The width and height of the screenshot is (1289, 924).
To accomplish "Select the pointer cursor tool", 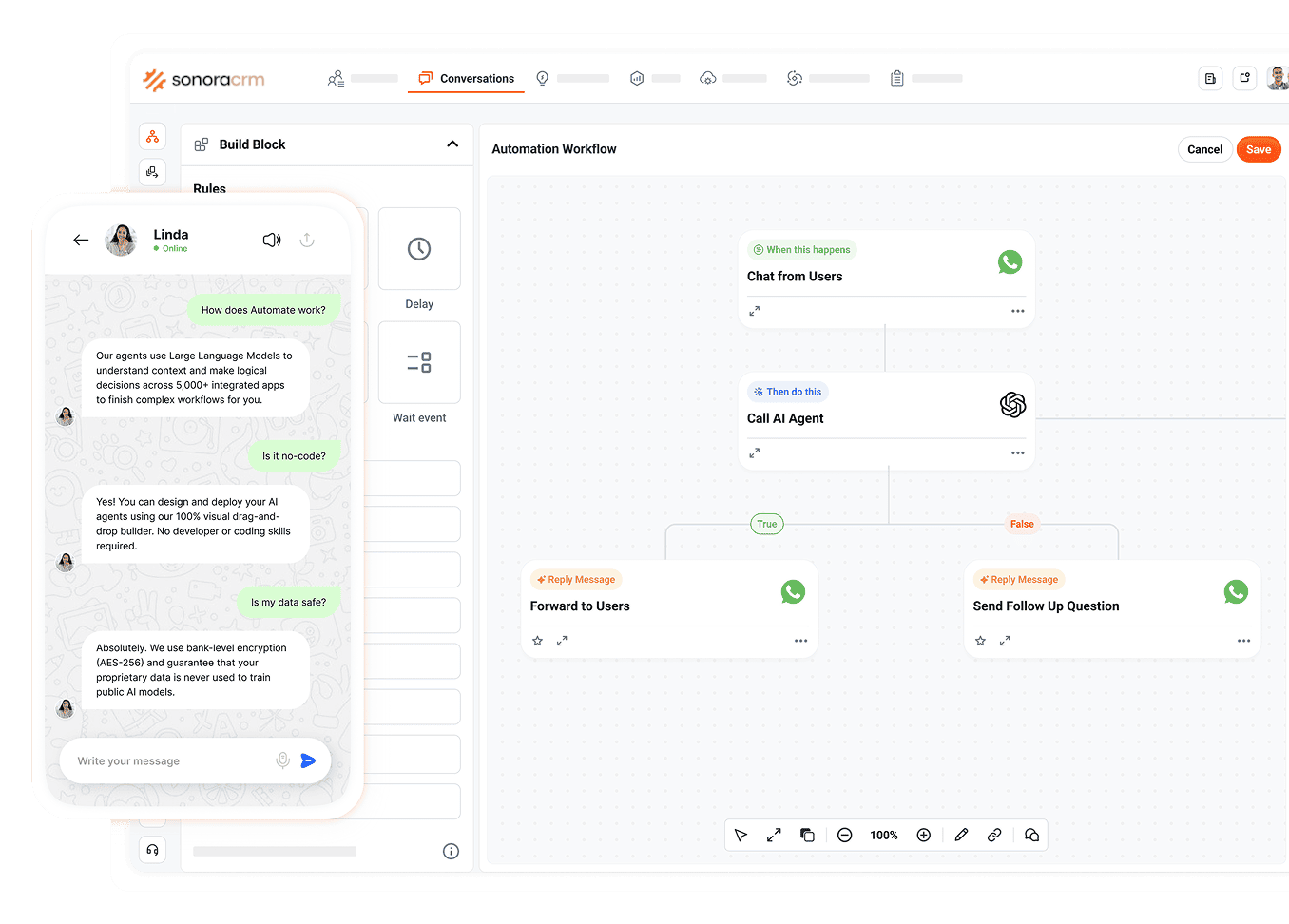I will (741, 836).
